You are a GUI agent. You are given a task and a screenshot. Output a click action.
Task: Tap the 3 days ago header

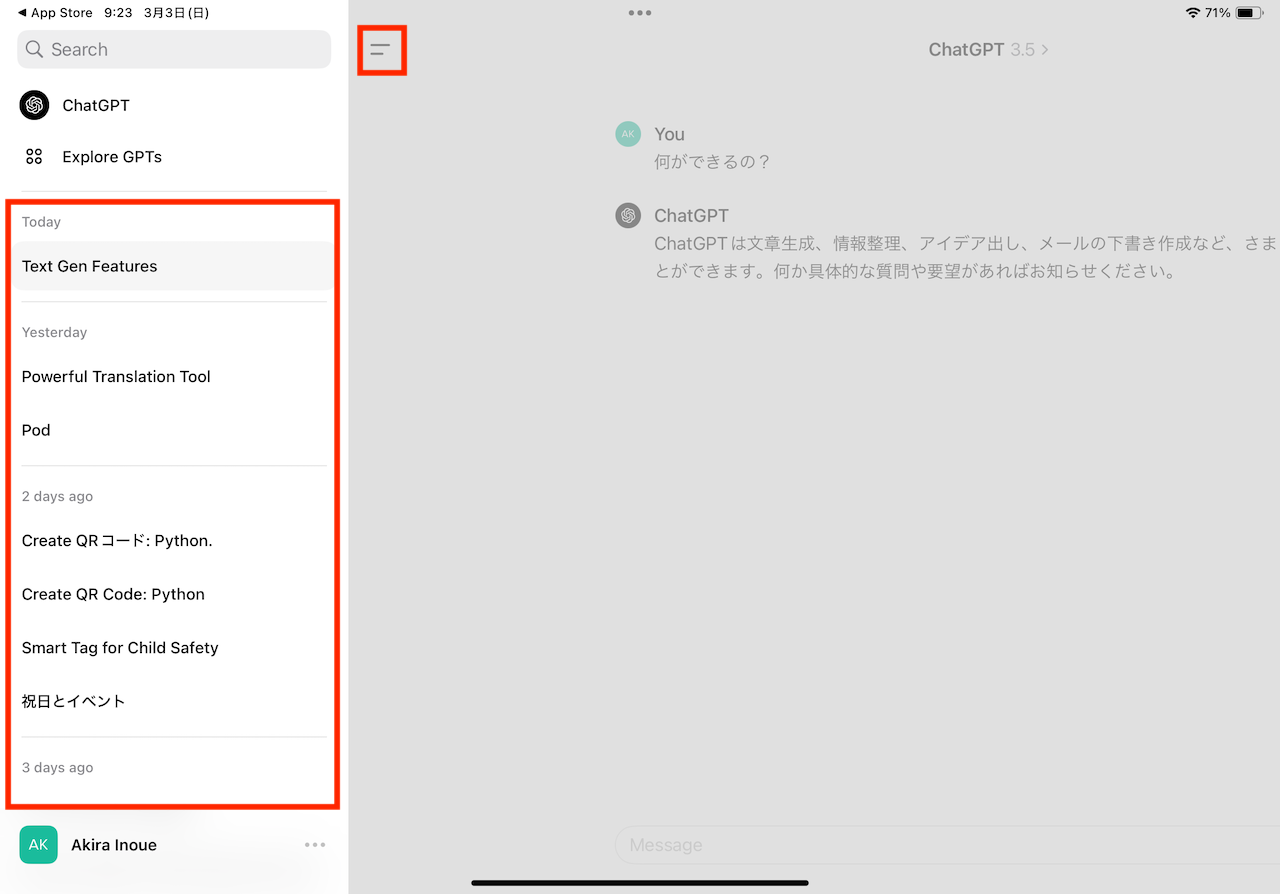pos(57,767)
